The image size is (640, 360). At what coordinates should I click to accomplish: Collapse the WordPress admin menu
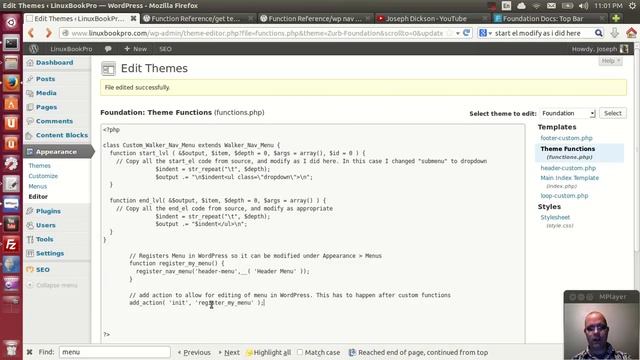click(52, 285)
